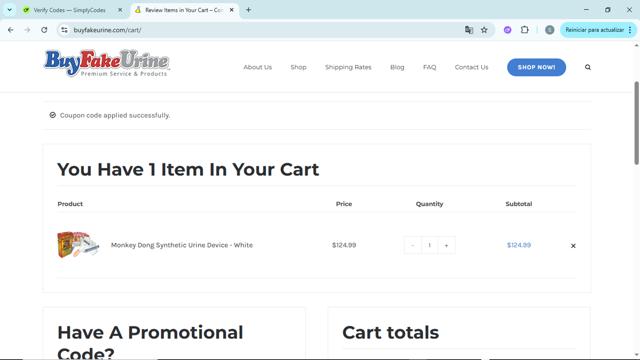Reload the current page

point(44,30)
